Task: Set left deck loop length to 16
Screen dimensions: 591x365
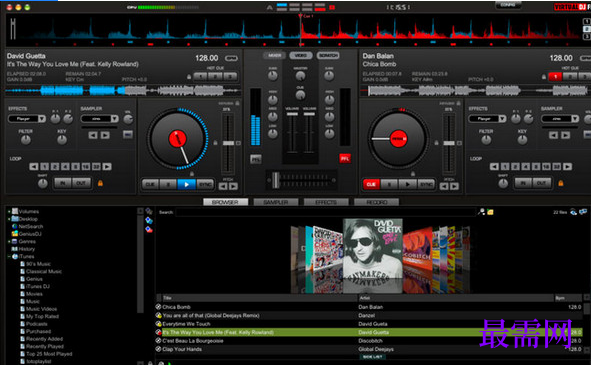Action: [x=86, y=166]
